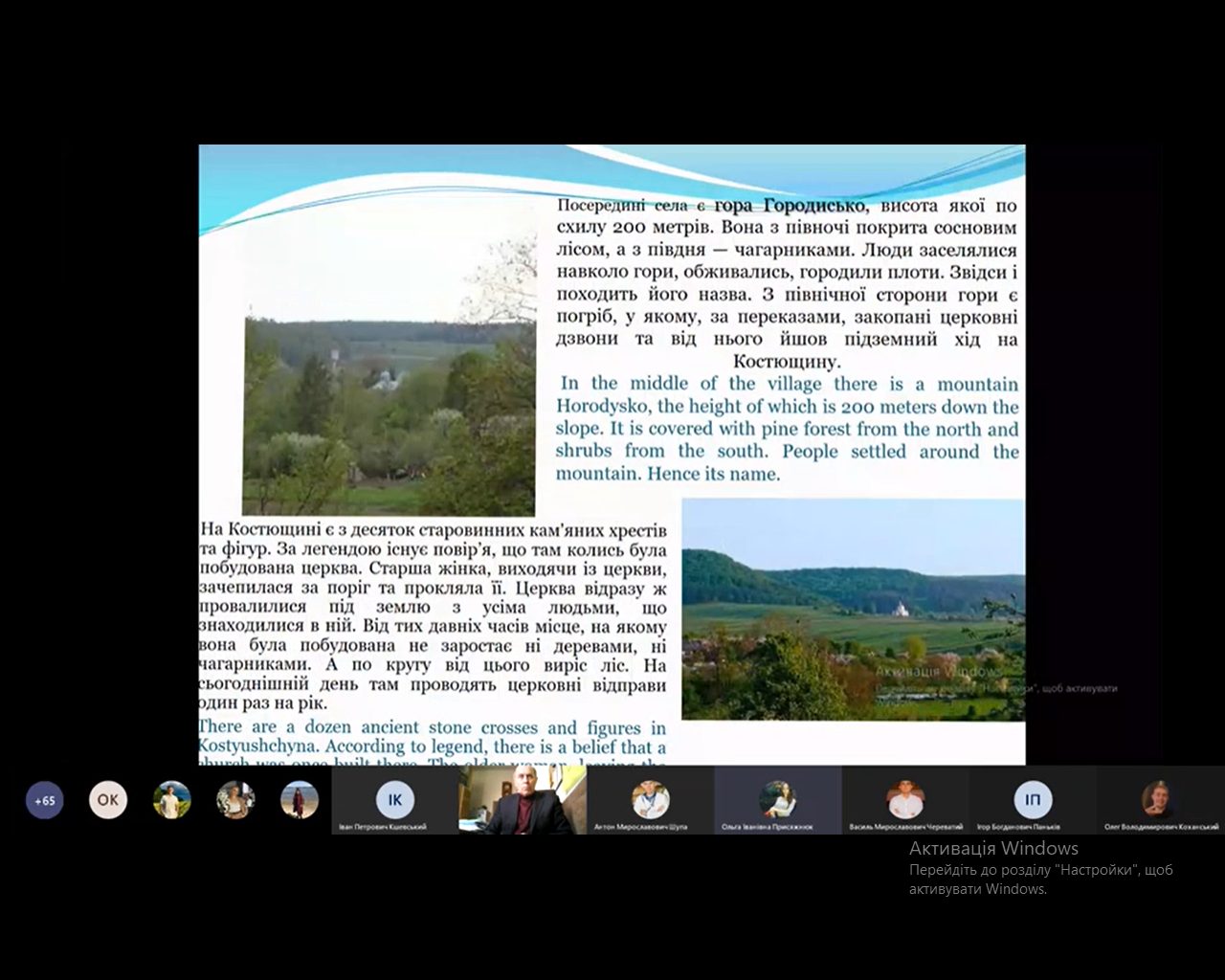Screen dimensions: 1225x980
Task: Select Антон Мирославович Шупа's avatar
Action: (650, 798)
